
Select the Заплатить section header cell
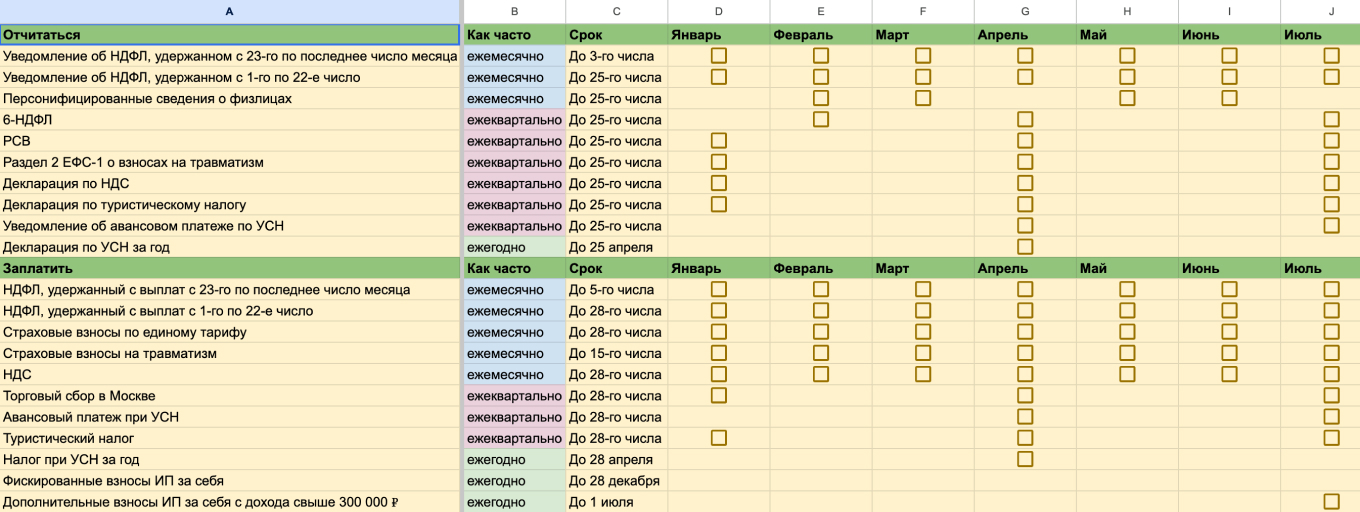click(x=230, y=269)
